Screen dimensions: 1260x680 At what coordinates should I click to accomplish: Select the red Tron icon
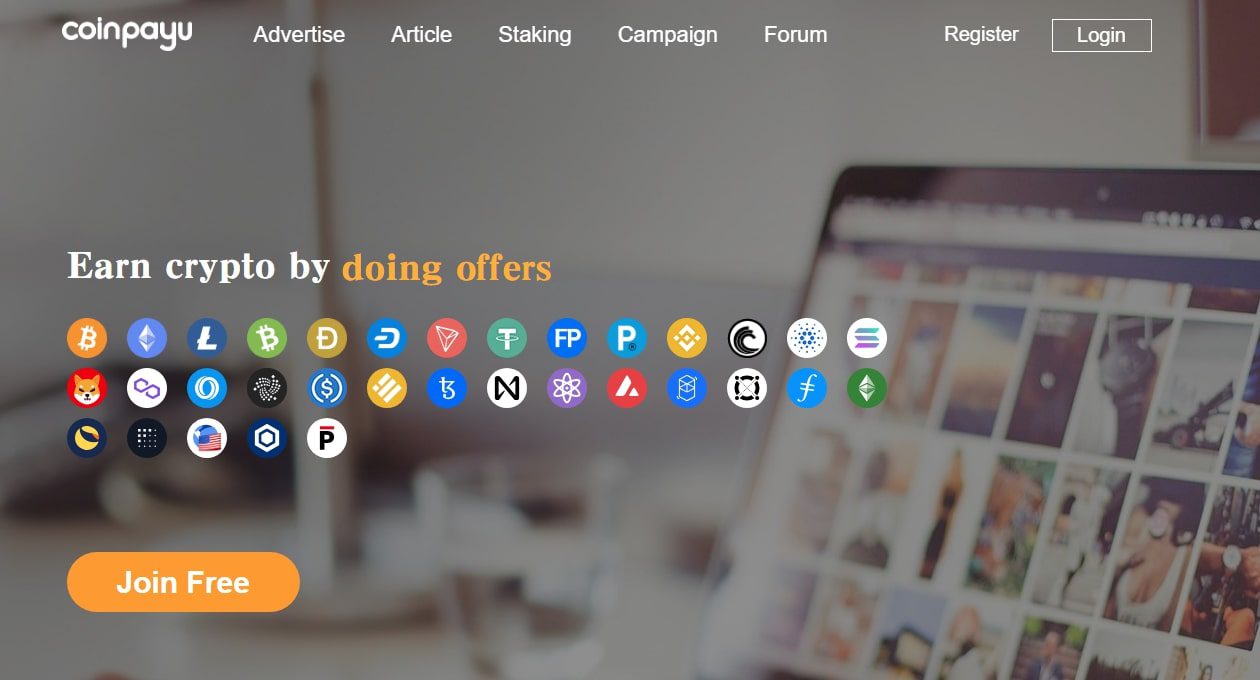pos(447,338)
